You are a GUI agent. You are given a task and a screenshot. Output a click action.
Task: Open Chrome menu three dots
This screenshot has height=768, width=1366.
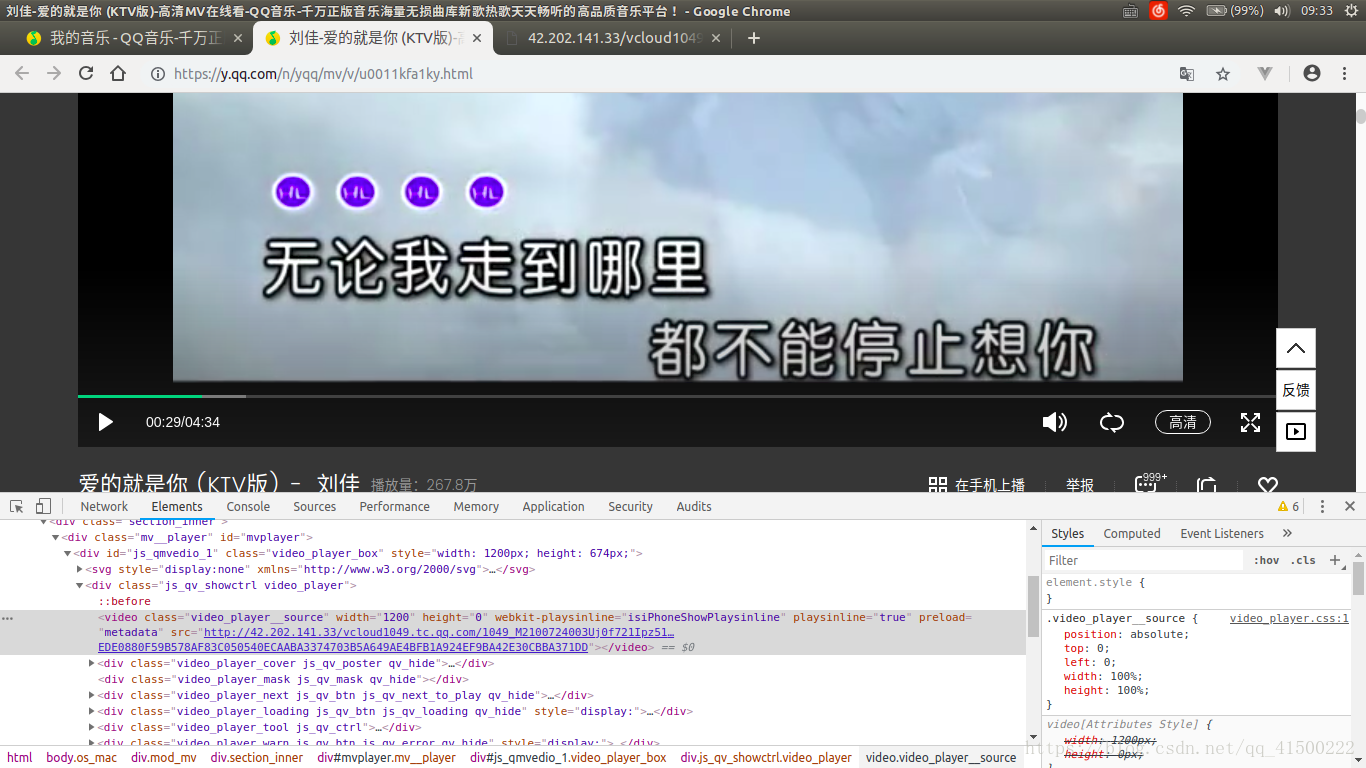coord(1343,73)
